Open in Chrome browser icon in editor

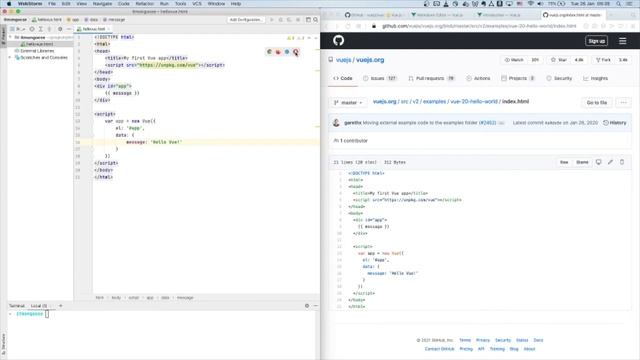[269, 52]
